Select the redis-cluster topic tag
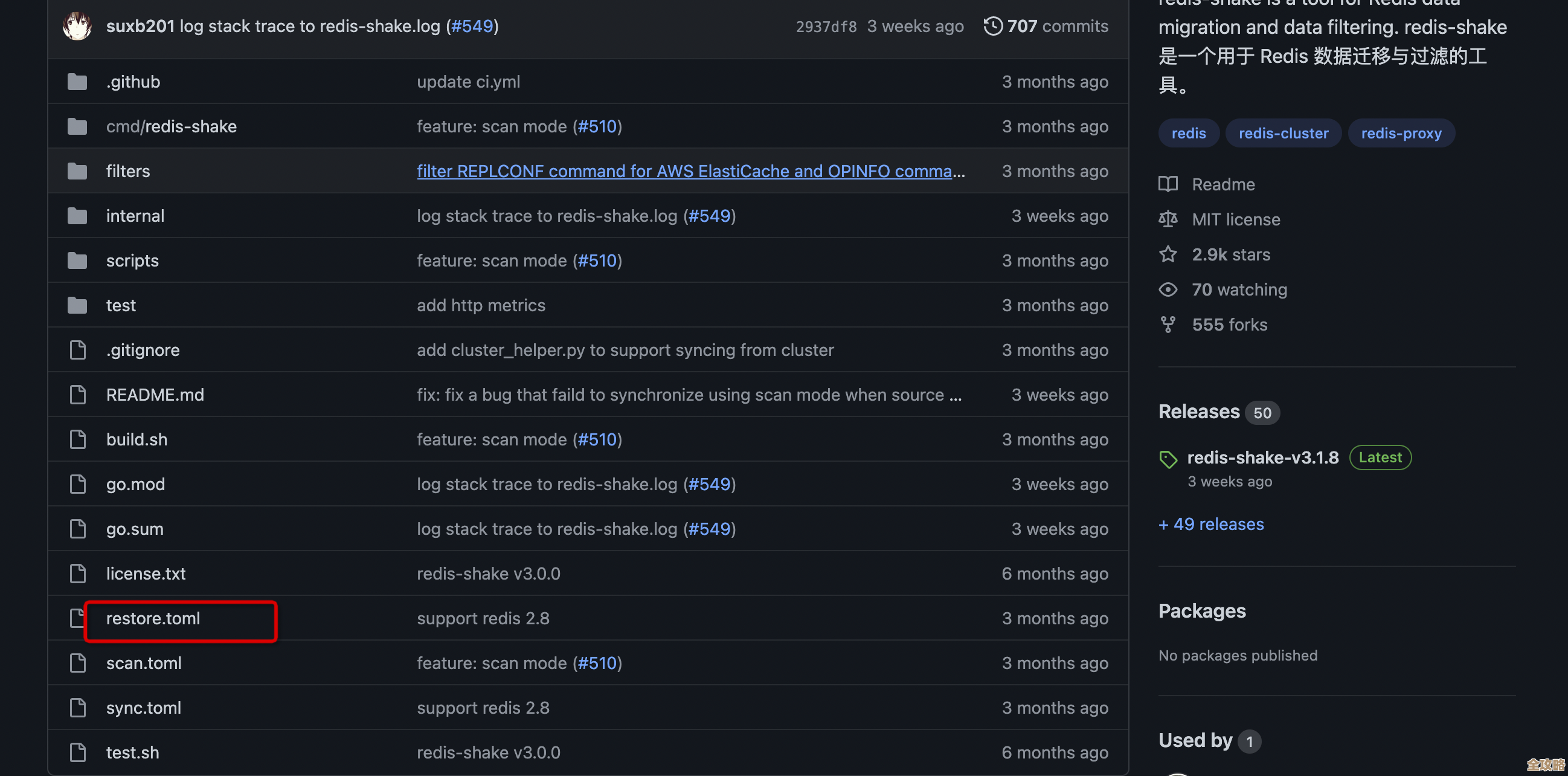The width and height of the screenshot is (1568, 776). (x=1283, y=133)
